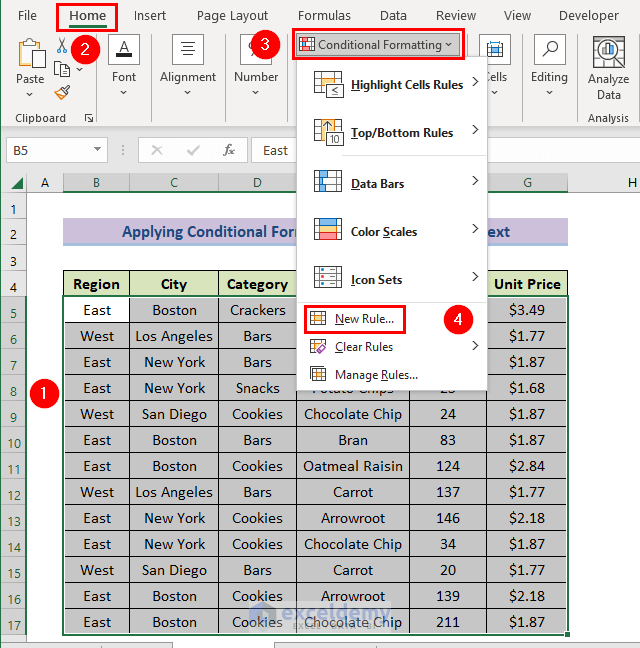The width and height of the screenshot is (640, 648).
Task: Open the File tab
Action: [x=27, y=16]
